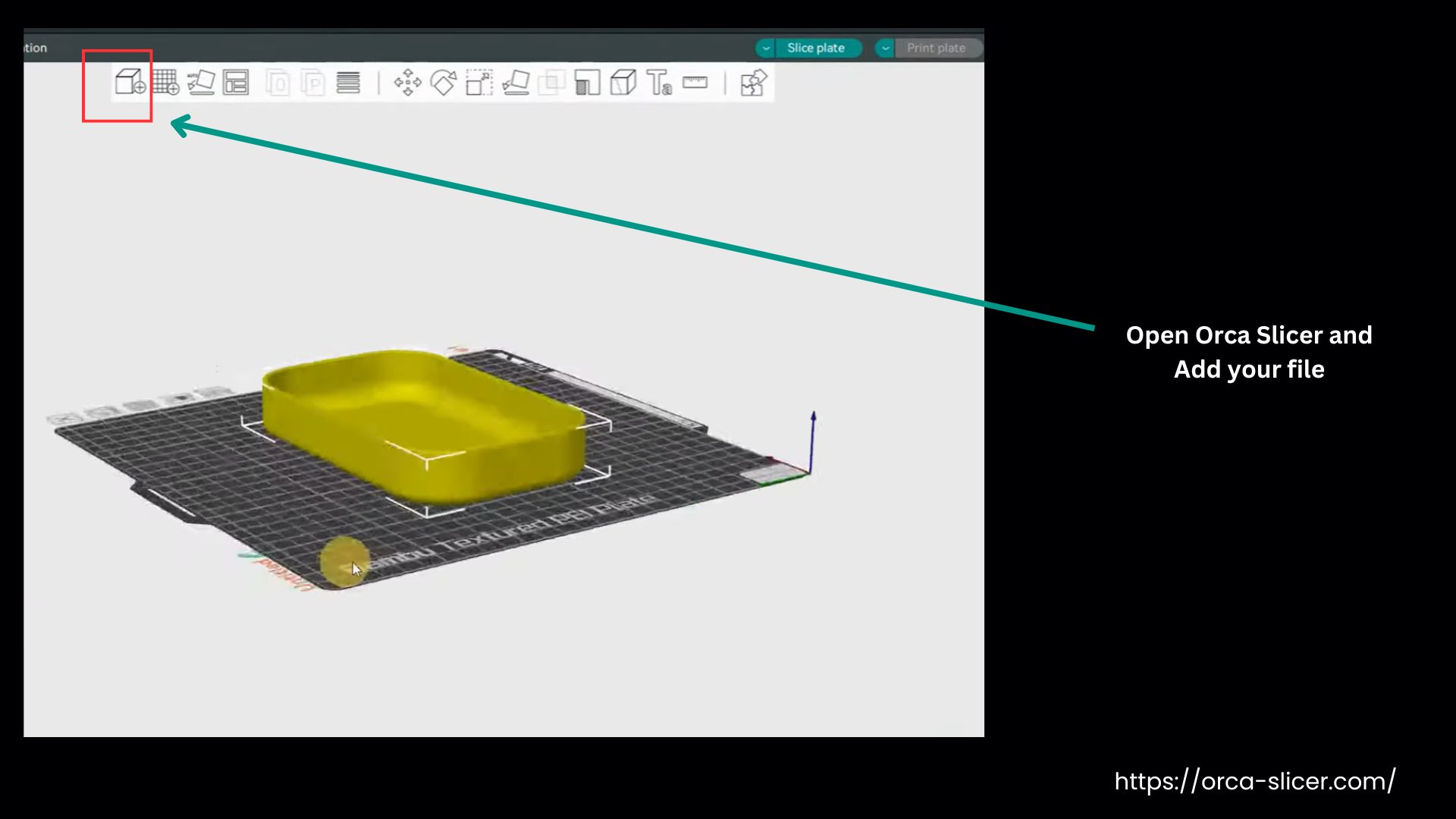This screenshot has width=1456, height=819.
Task: Select the Cut tool cube icon
Action: coord(623,82)
